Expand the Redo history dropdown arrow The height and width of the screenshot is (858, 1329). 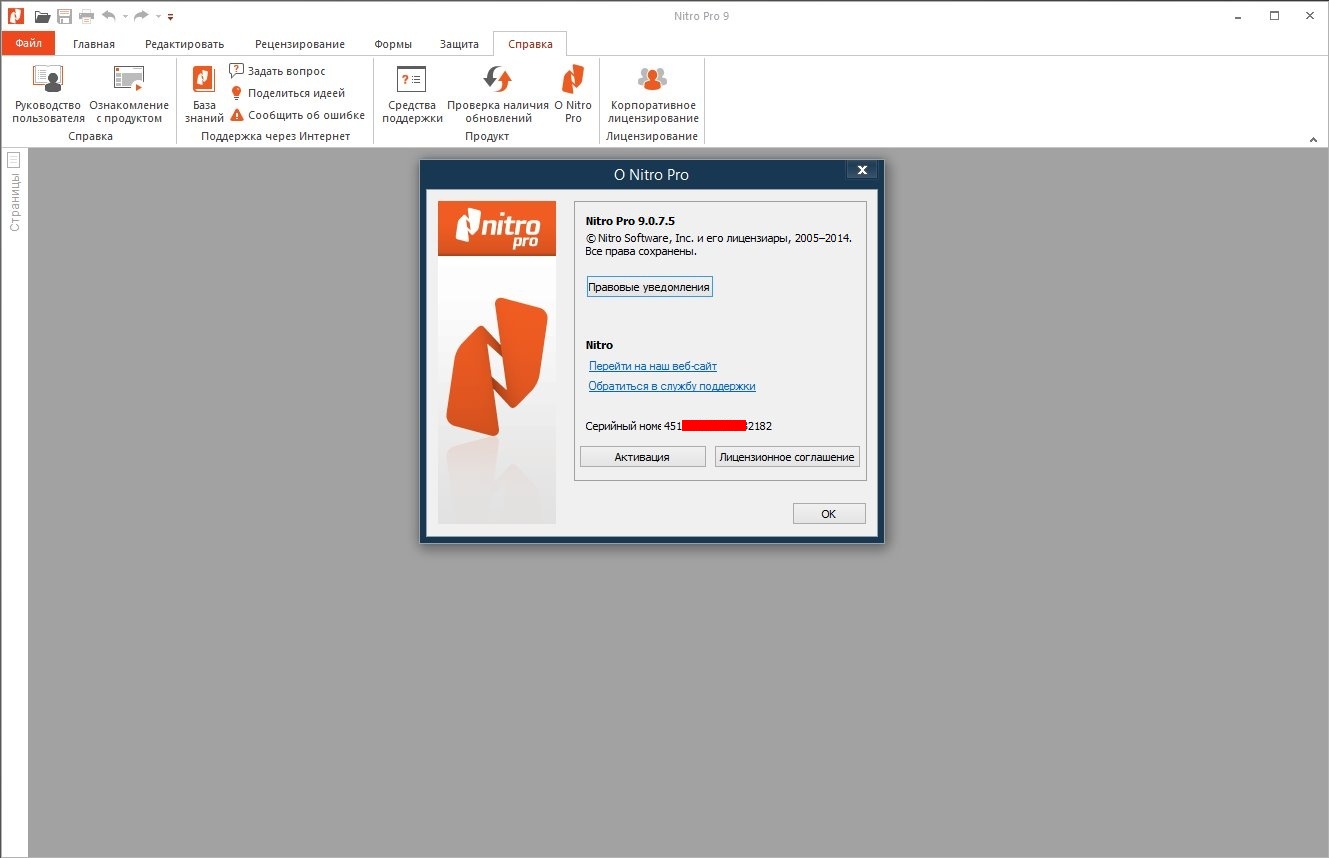pos(158,17)
